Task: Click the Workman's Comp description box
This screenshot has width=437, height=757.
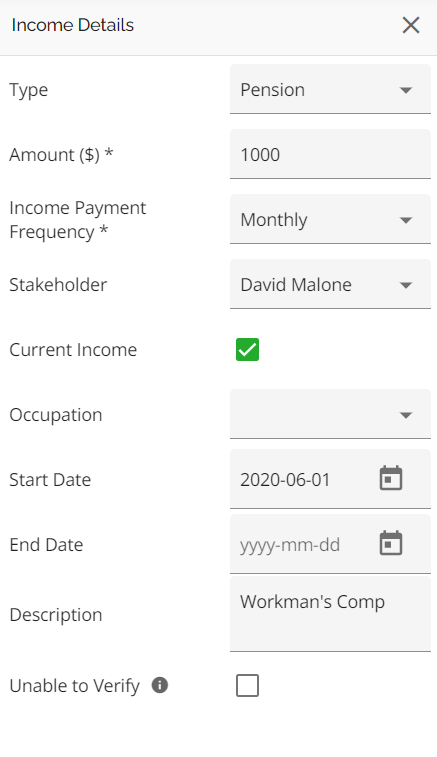Action: (330, 614)
